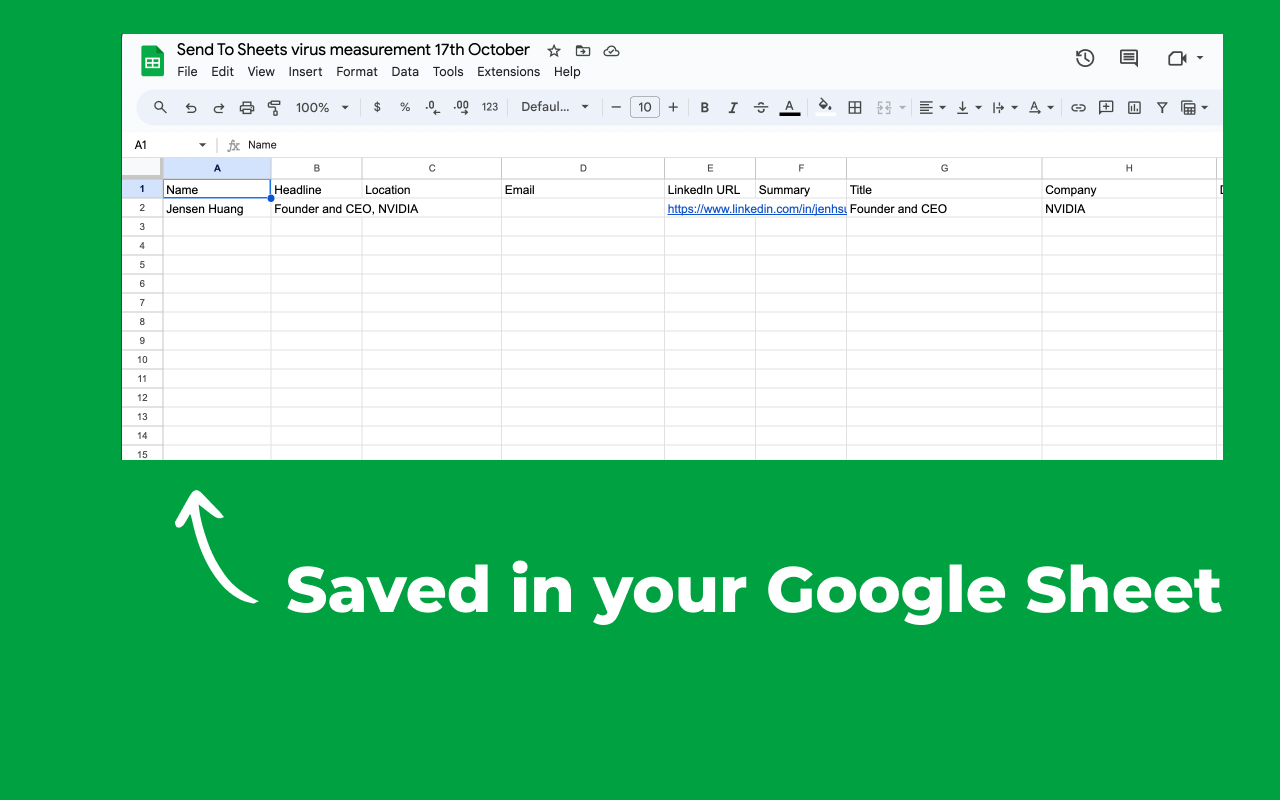The image size is (1280, 800).
Task: Check cloud save status icon
Action: click(612, 51)
